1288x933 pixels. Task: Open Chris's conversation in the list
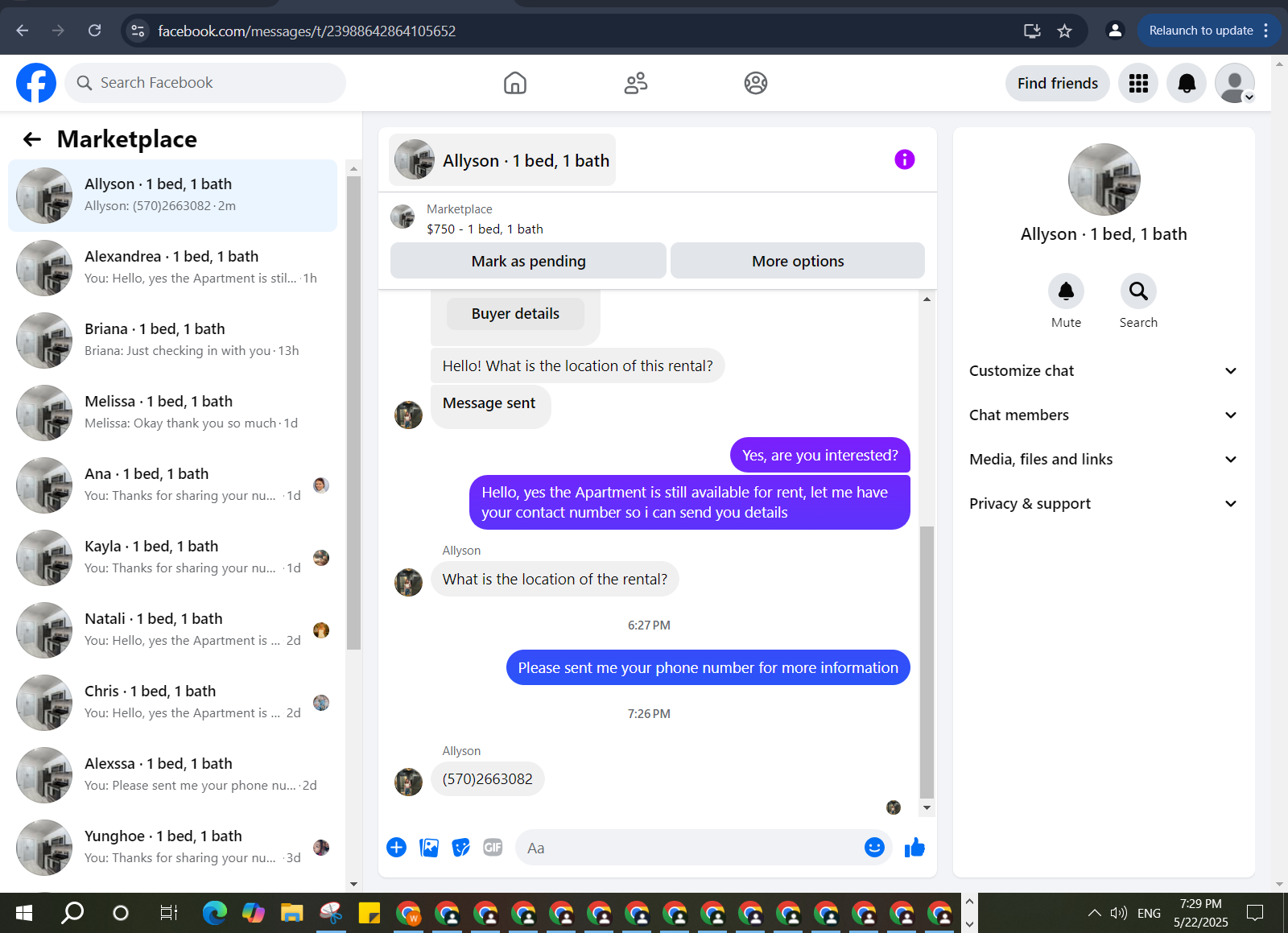click(172, 703)
